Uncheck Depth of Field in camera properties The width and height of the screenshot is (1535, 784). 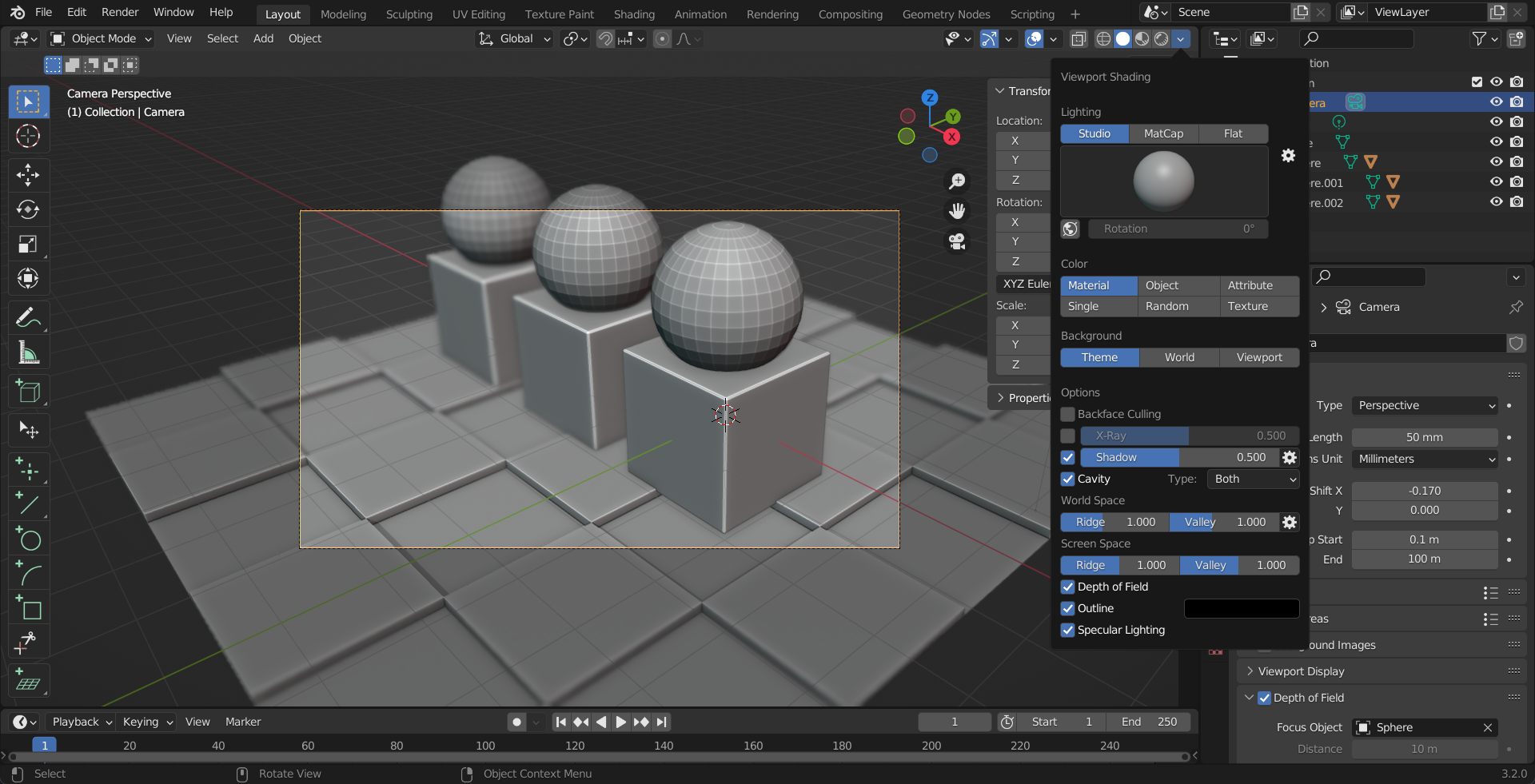pos(1265,698)
